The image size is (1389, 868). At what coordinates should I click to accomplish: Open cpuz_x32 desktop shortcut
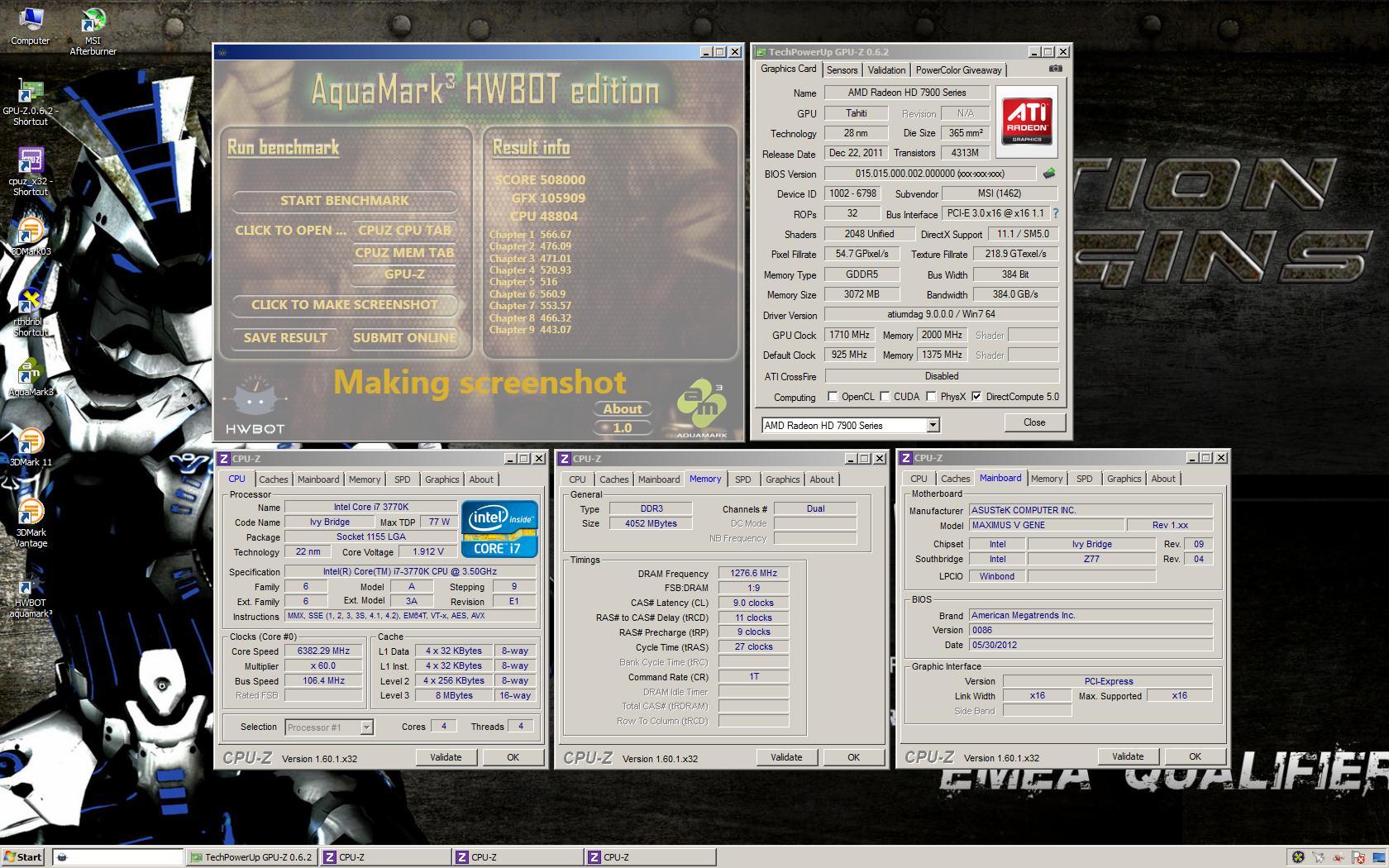30,172
